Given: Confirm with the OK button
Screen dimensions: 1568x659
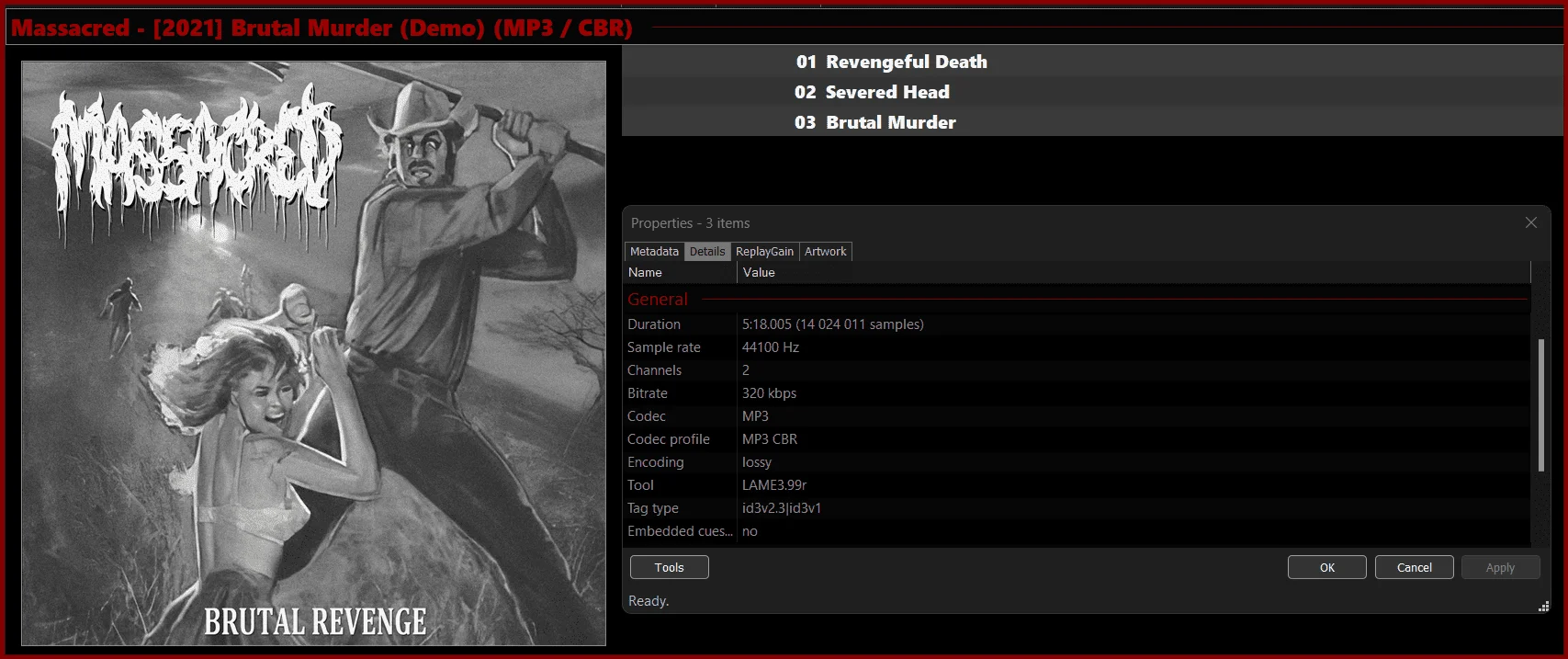Looking at the screenshot, I should point(1327,567).
